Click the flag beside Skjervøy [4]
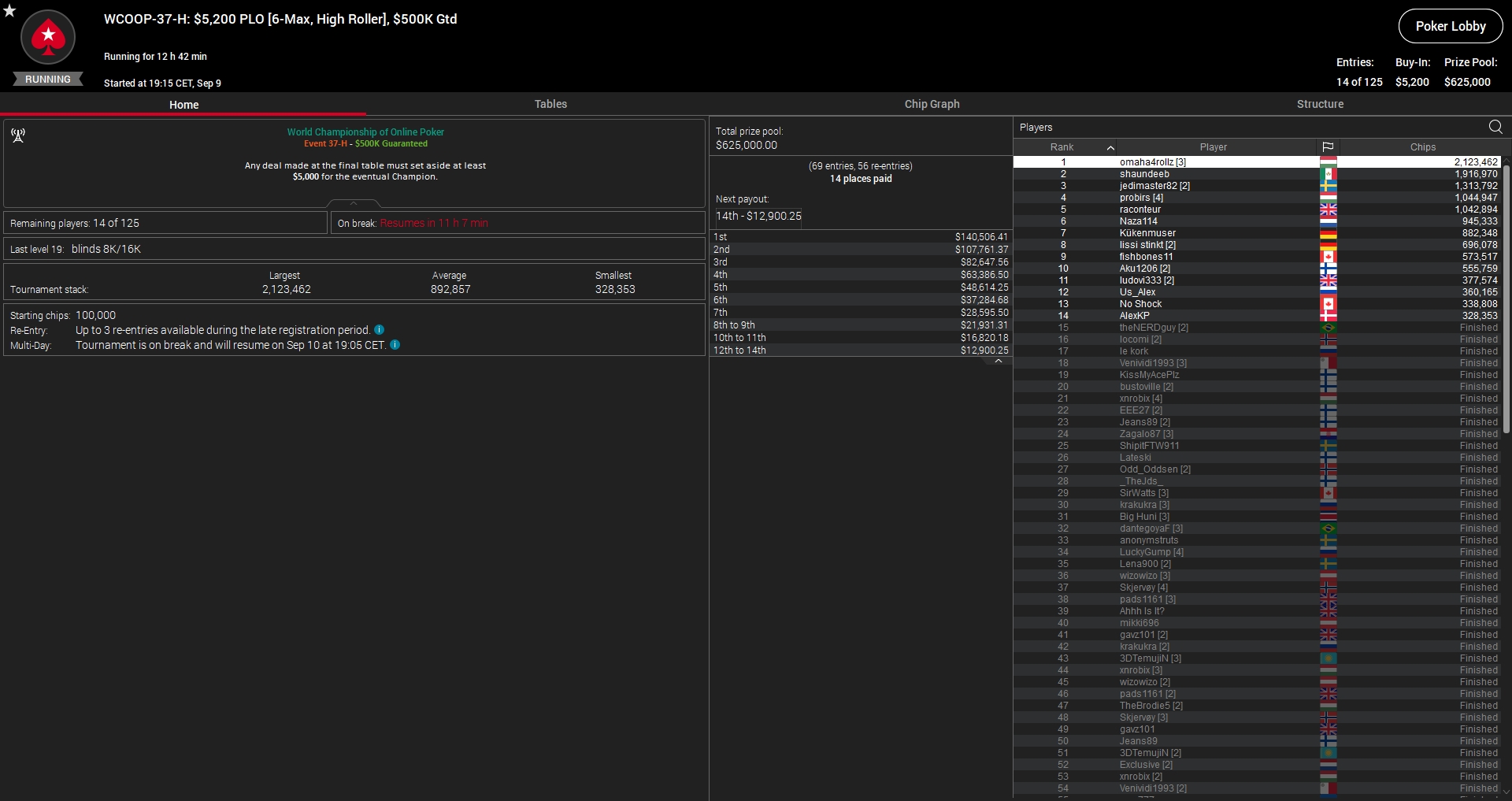This screenshot has width=1512, height=801. 1329,588
